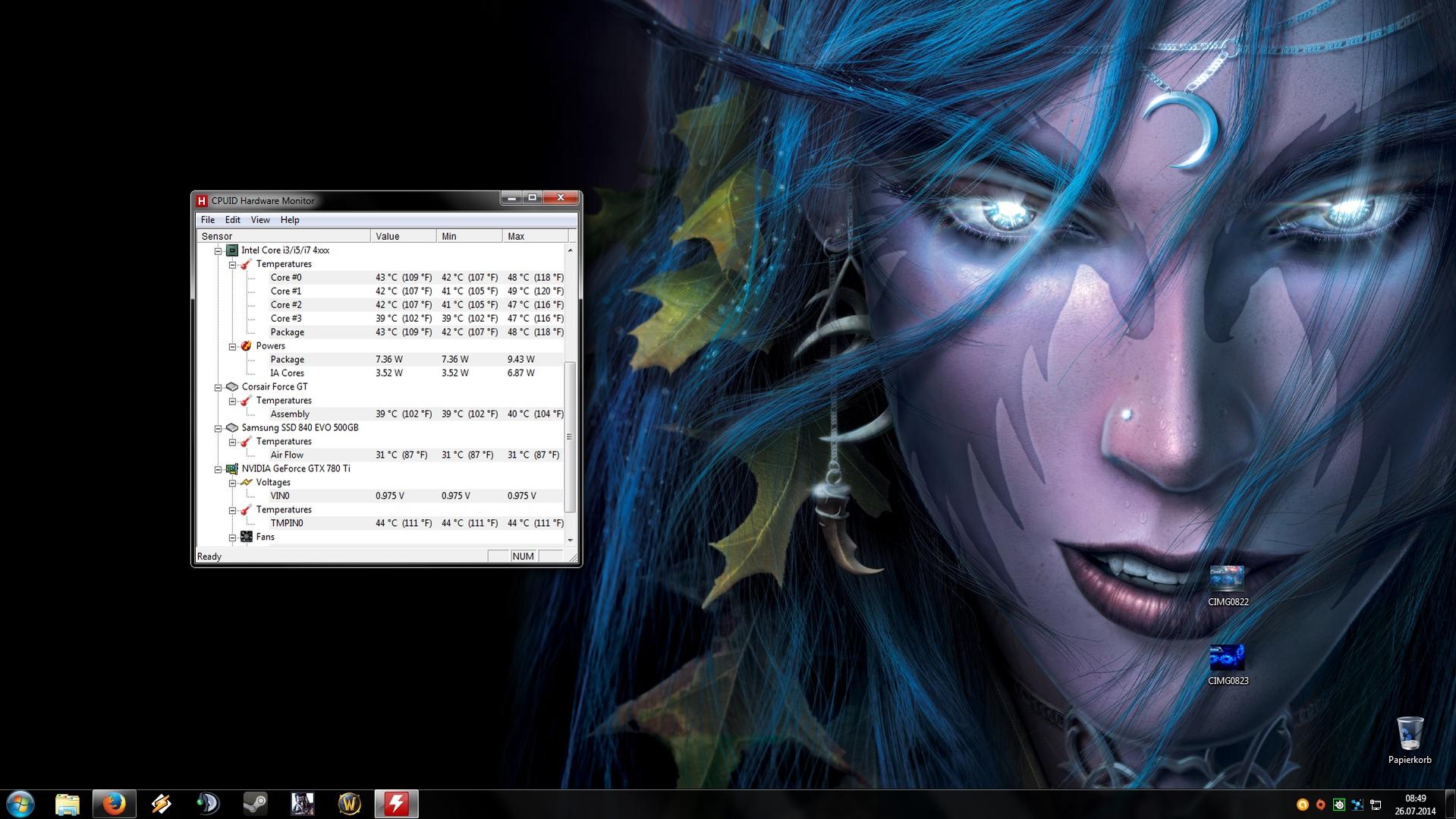Select the CIMG0822 desktop thumbnail
1456x819 pixels.
pyautogui.click(x=1228, y=586)
